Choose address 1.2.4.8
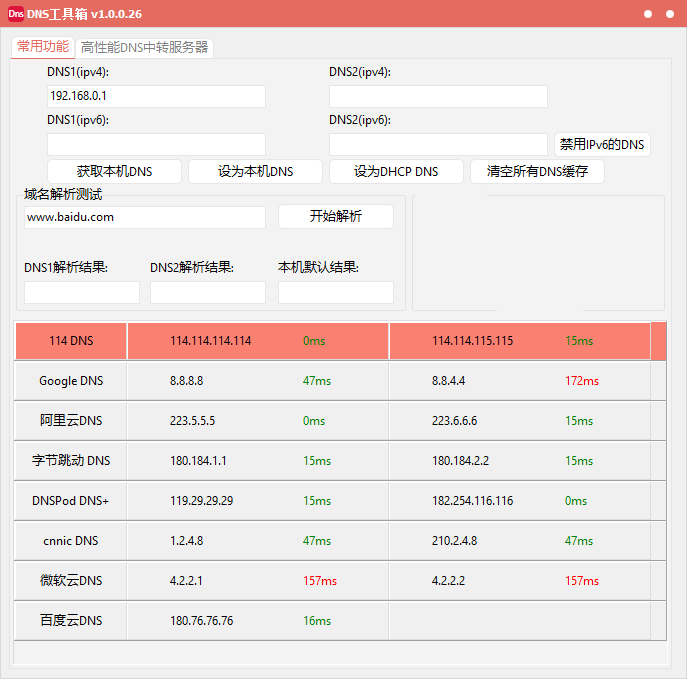687x679 pixels. point(187,541)
